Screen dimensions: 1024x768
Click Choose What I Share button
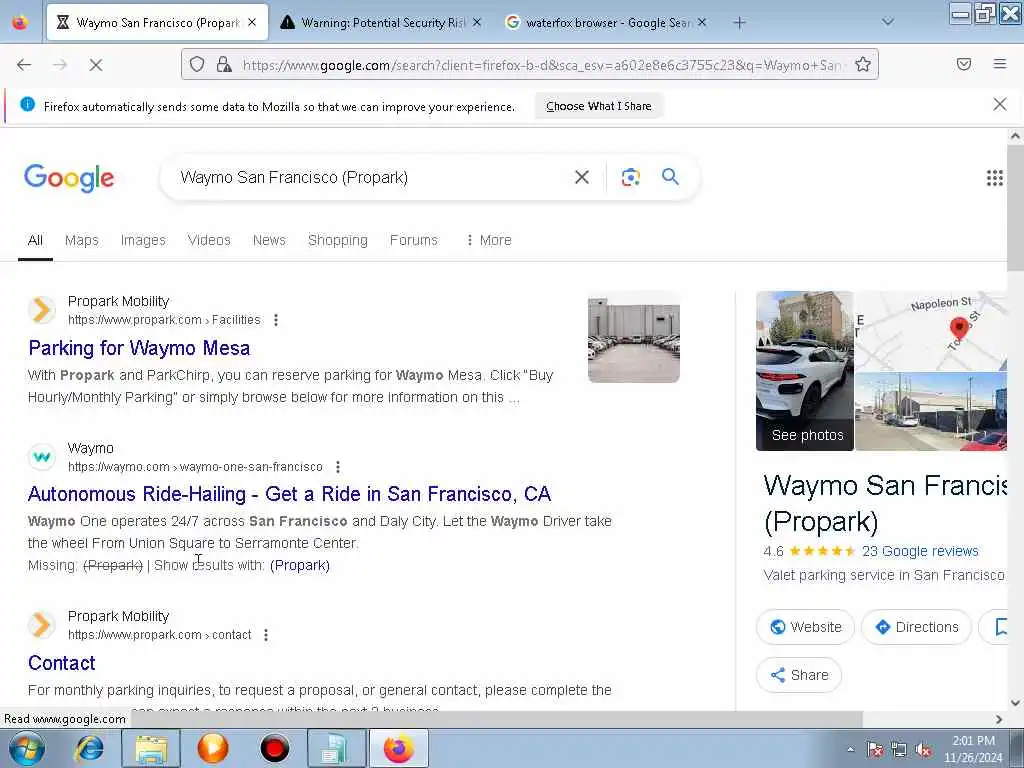[x=599, y=106]
